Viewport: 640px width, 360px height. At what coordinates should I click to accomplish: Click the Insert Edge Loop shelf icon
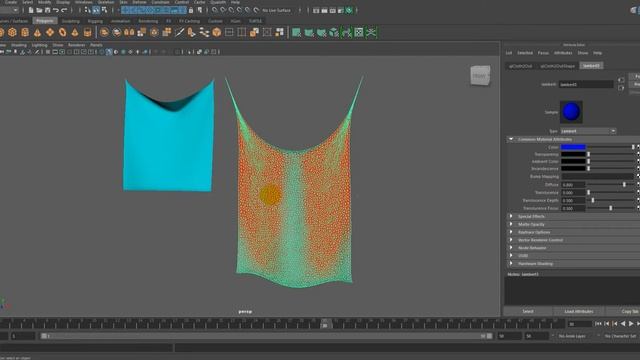(229, 32)
